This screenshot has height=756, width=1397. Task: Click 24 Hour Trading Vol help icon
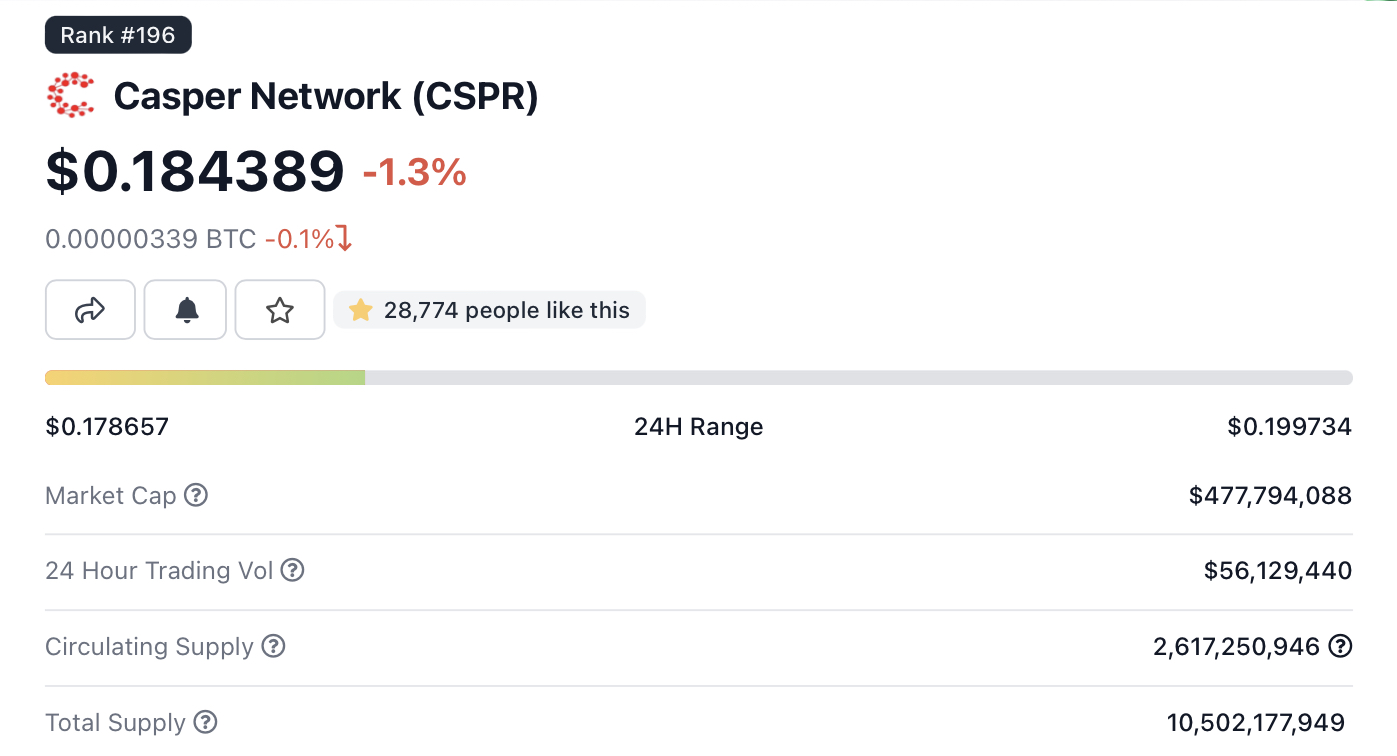292,570
